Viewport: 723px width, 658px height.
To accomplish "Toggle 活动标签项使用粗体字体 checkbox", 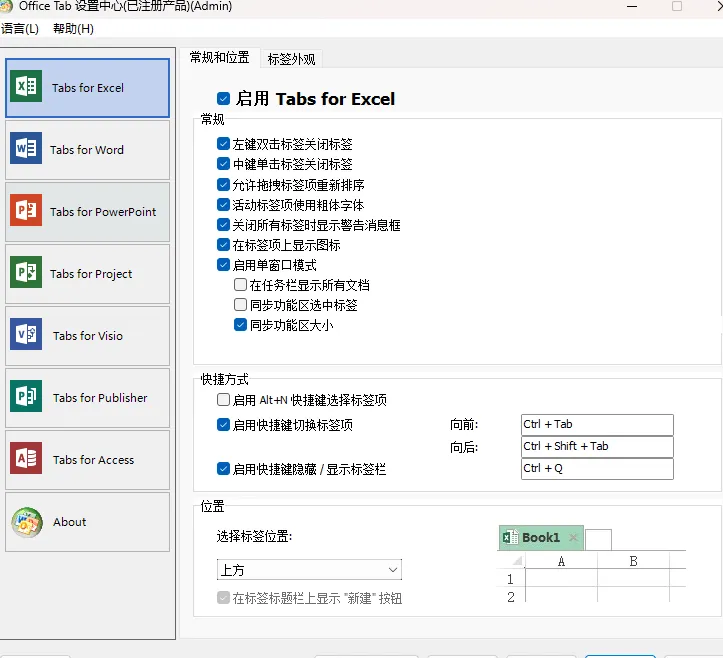I will point(223,204).
